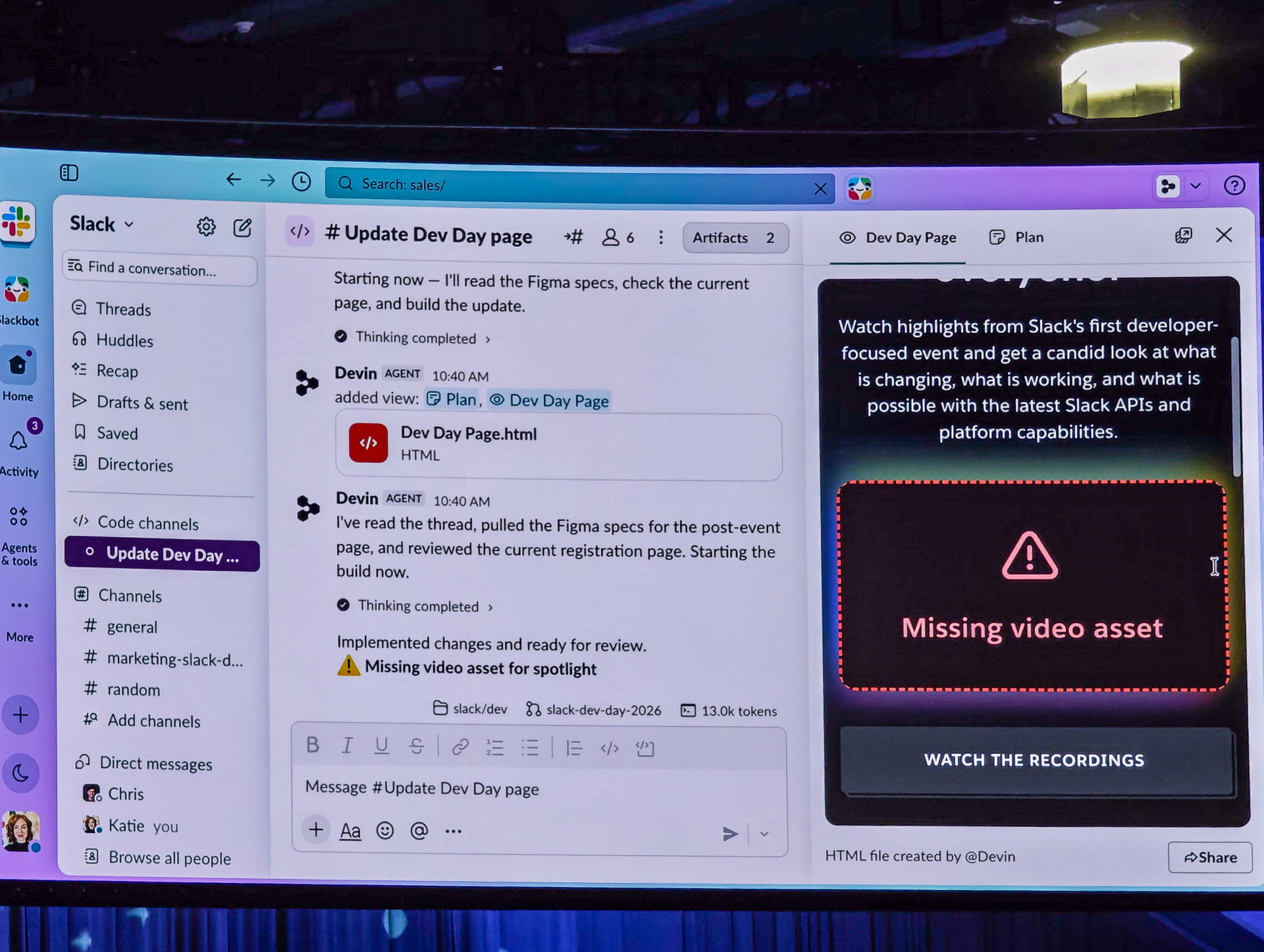Open the Slack workspace name dropdown
The width and height of the screenshot is (1264, 952).
click(102, 224)
